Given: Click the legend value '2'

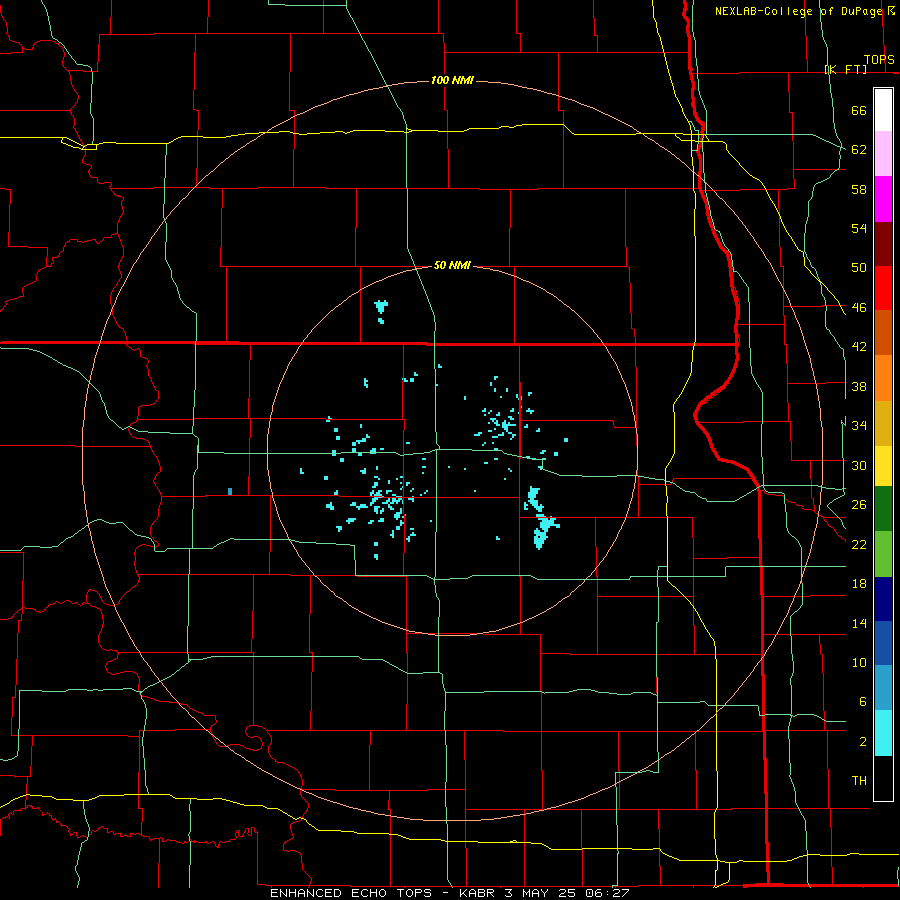Looking at the screenshot, I should [x=862, y=742].
